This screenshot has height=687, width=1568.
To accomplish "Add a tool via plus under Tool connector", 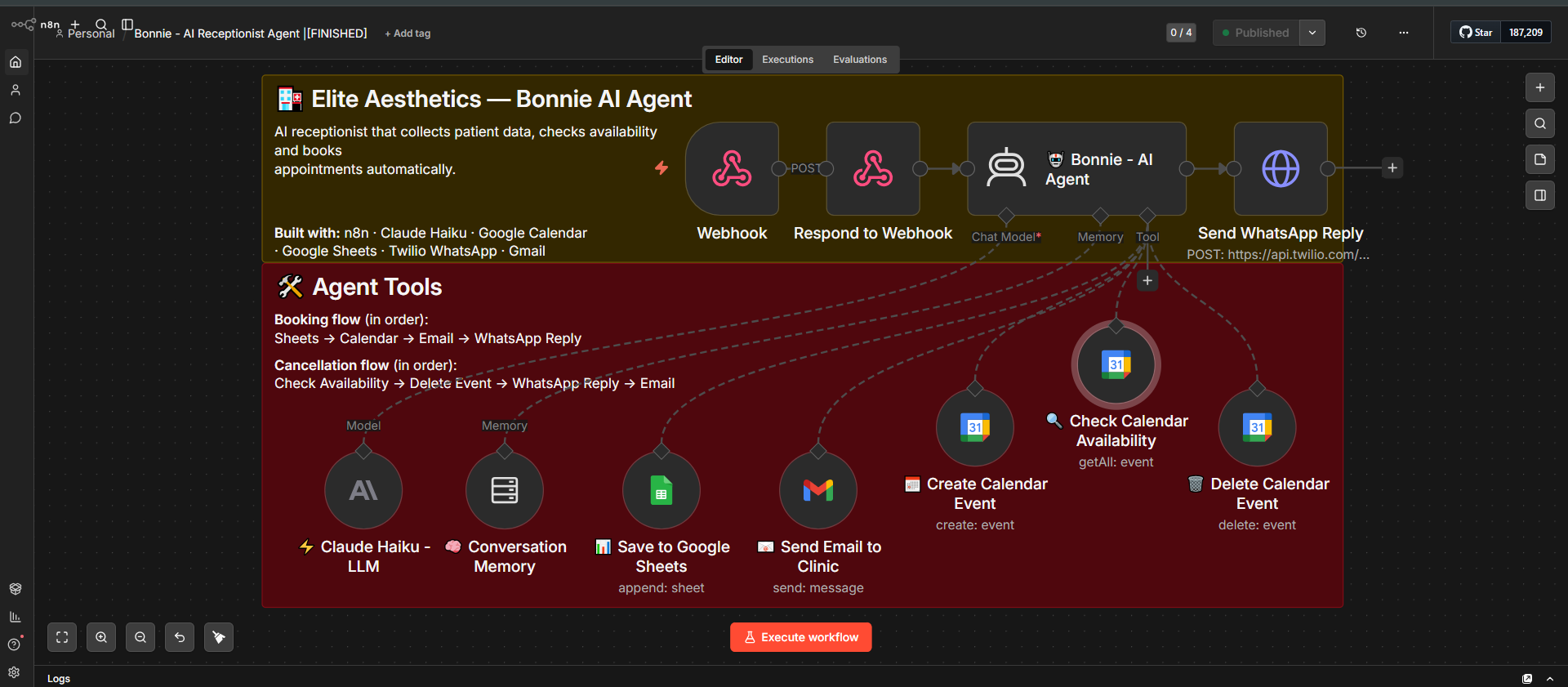I will [1147, 281].
